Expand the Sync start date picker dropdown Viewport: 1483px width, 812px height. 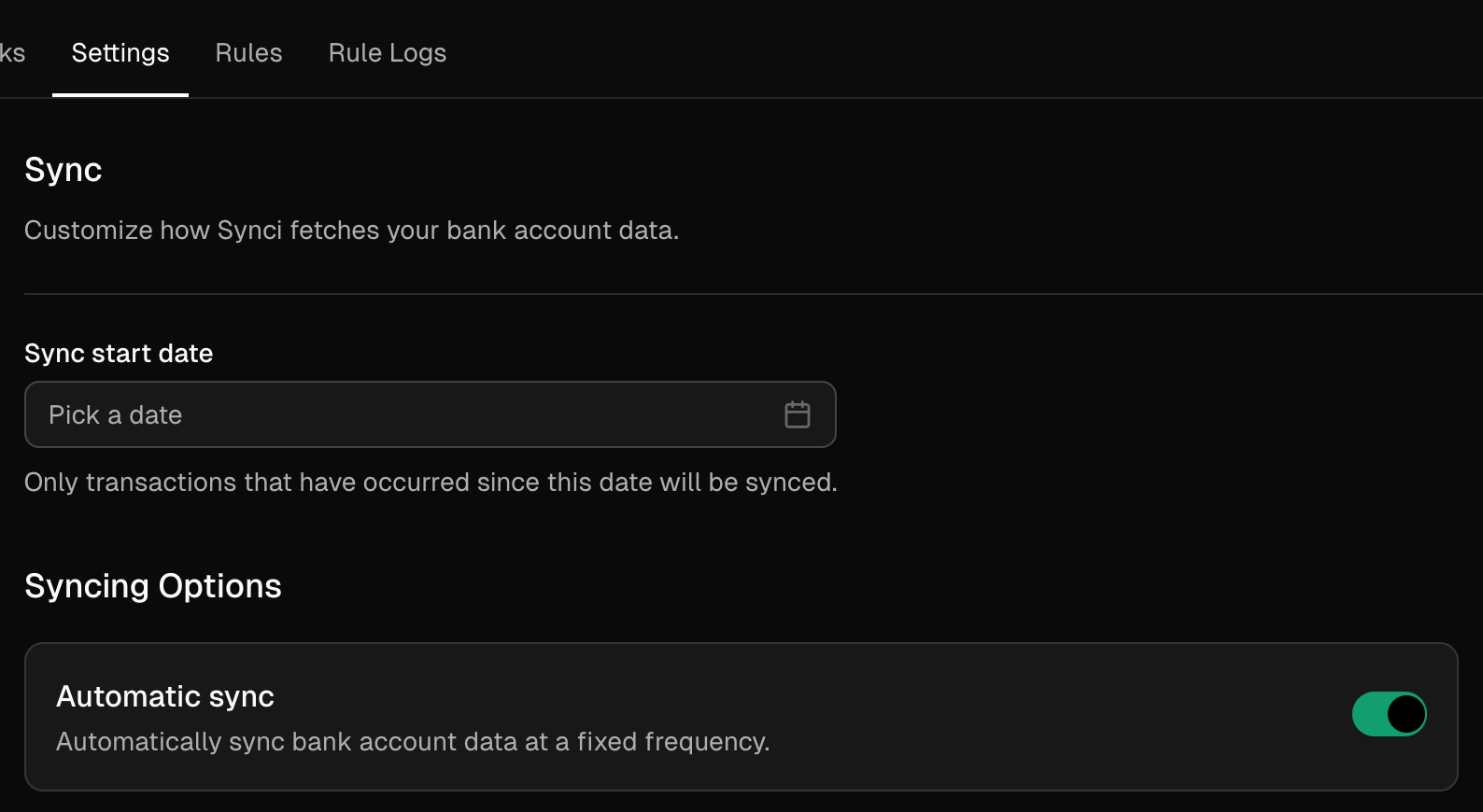point(430,414)
